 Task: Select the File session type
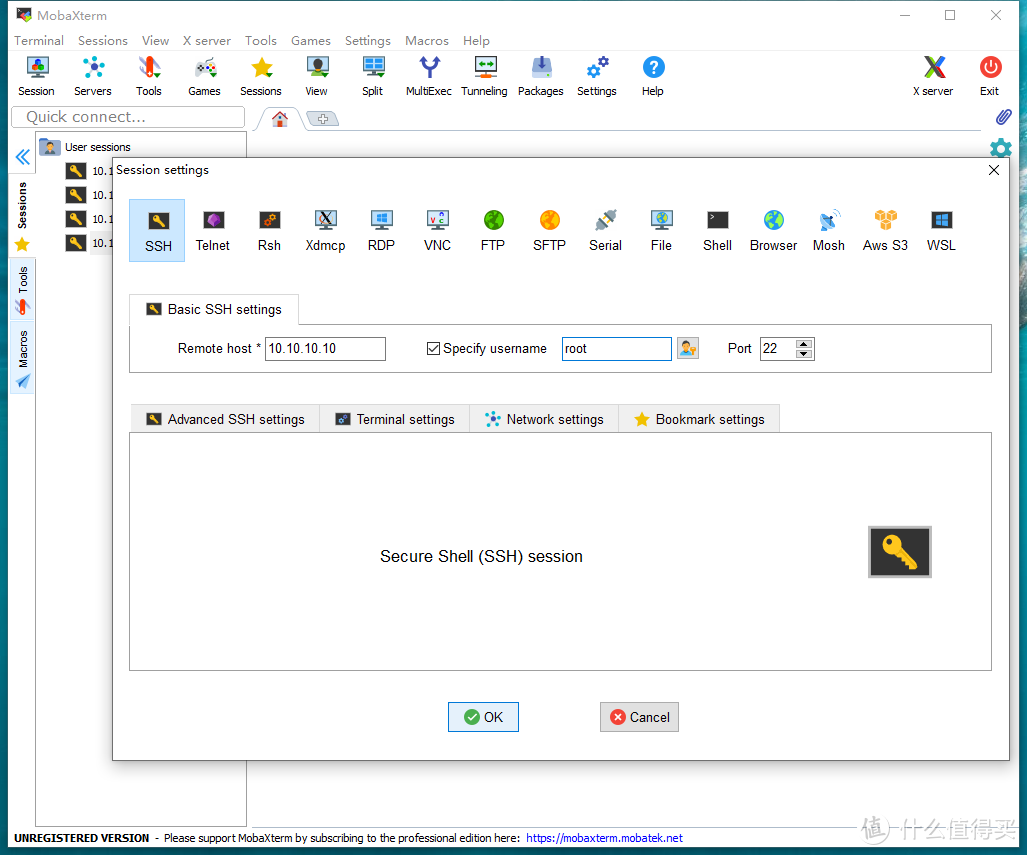click(662, 231)
